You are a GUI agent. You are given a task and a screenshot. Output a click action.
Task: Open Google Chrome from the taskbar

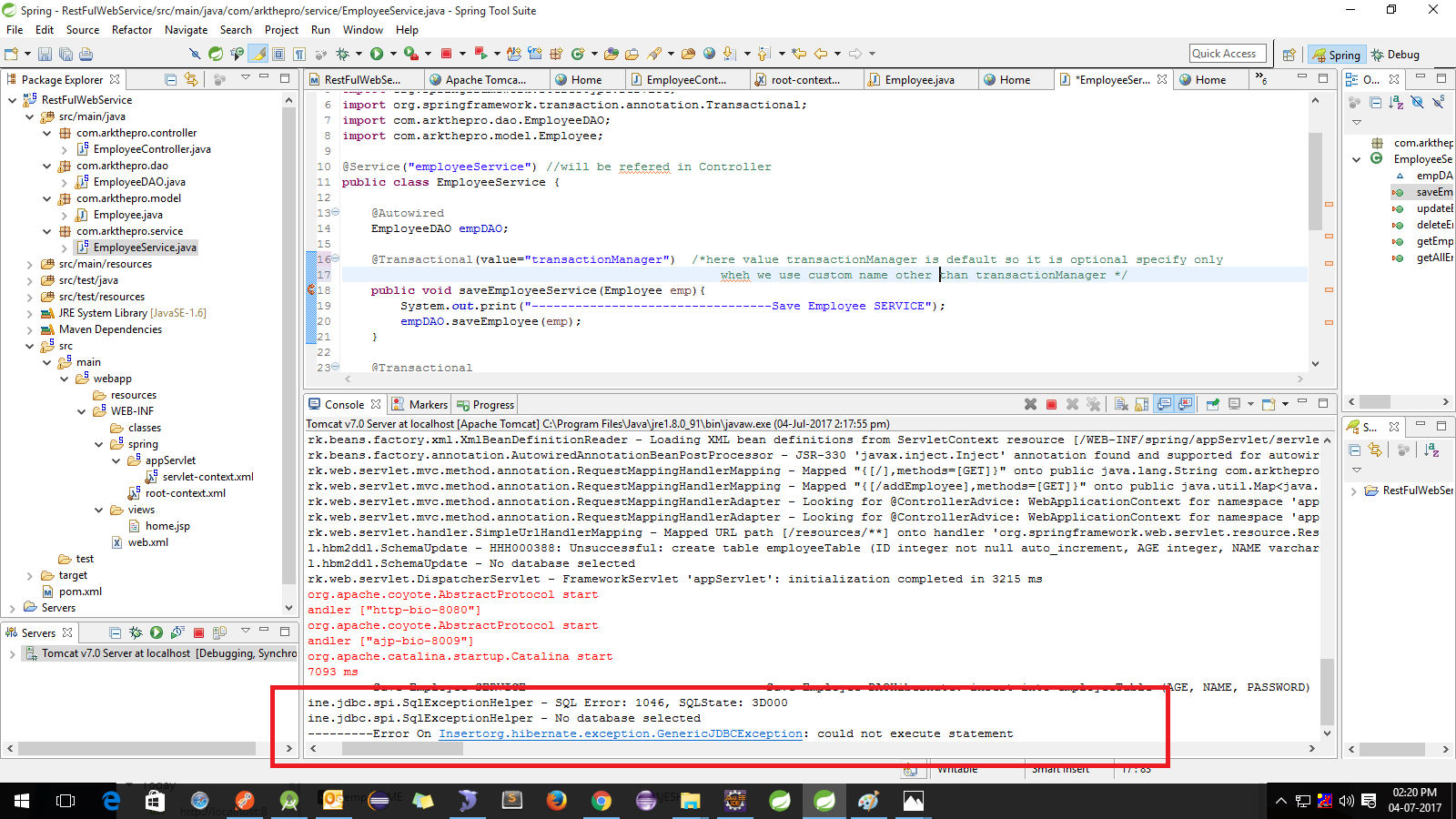(602, 801)
